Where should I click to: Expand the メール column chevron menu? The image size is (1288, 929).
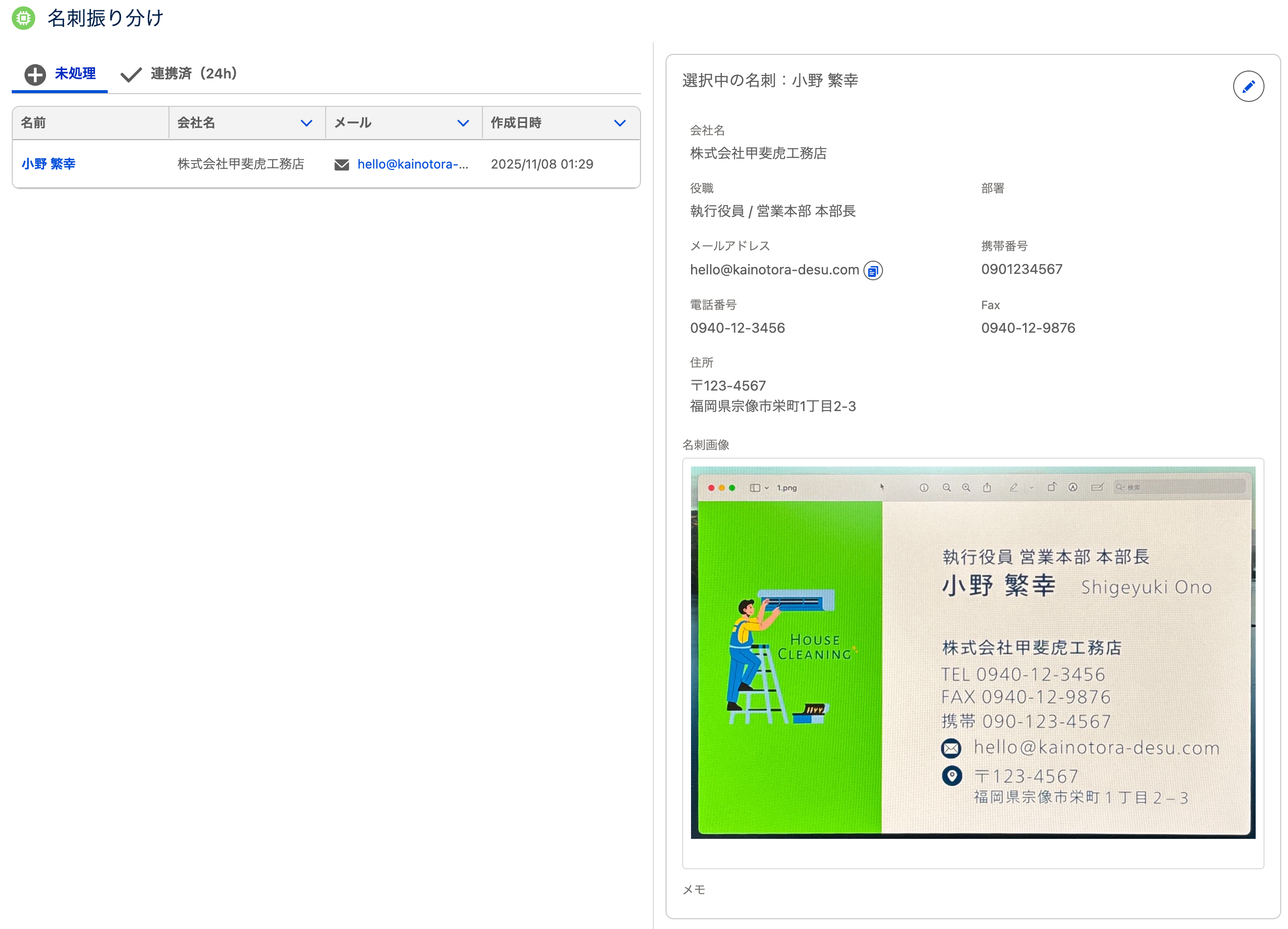tap(463, 123)
